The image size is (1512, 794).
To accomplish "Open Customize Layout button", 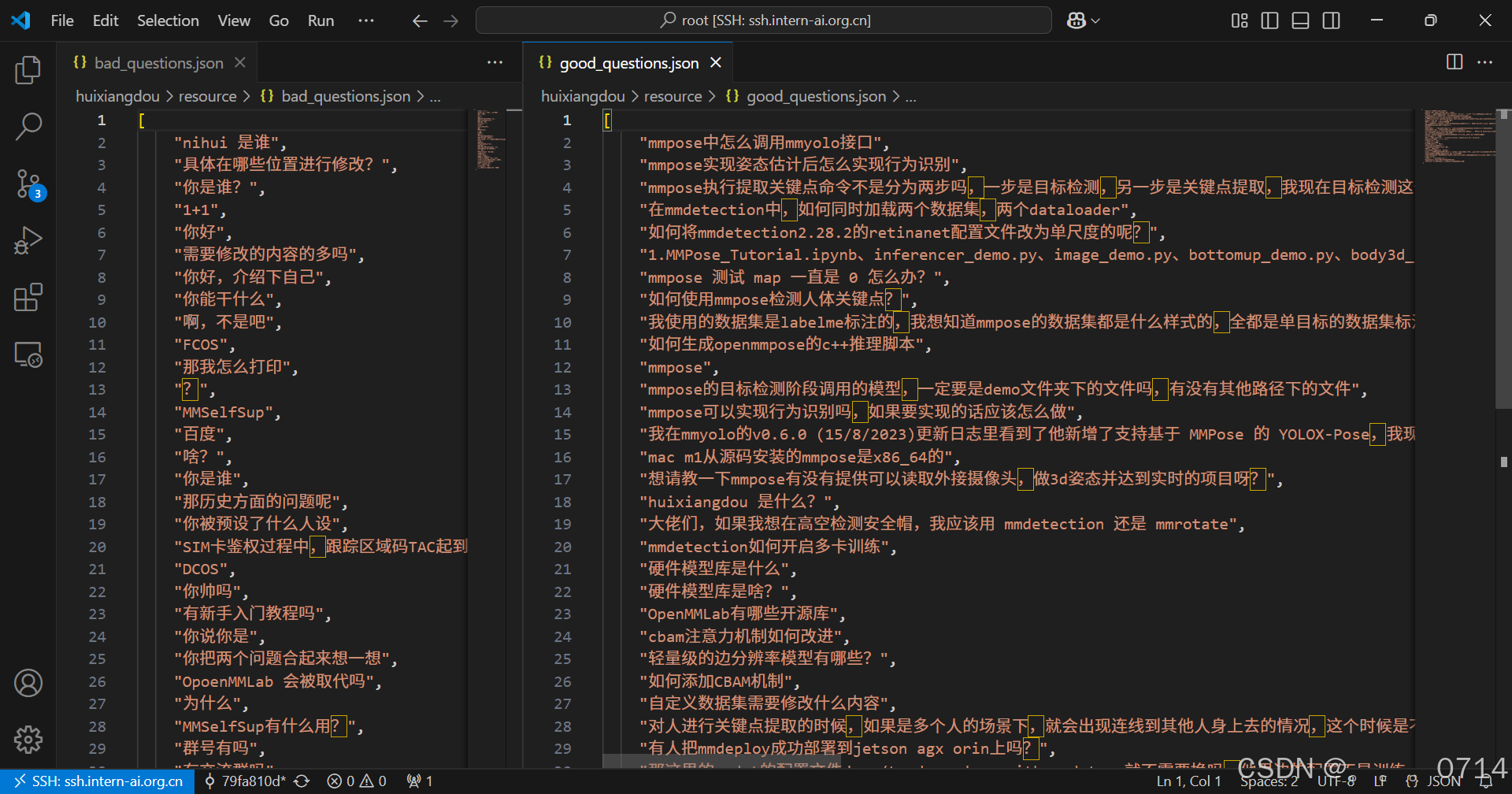I will tap(1240, 21).
